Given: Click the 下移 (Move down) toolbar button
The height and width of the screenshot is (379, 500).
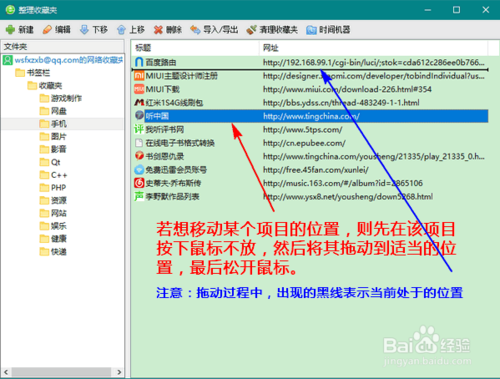Looking at the screenshot, I should tap(94, 30).
